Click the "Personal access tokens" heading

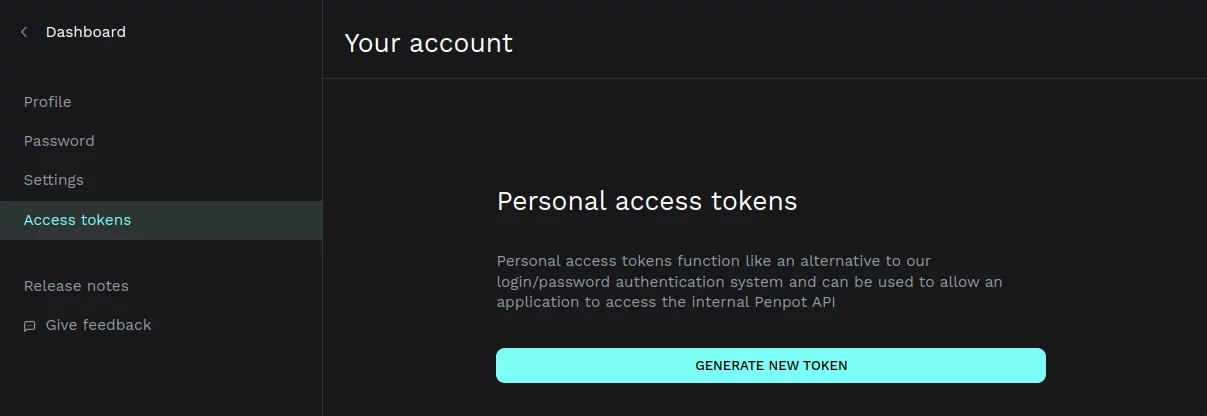point(646,201)
